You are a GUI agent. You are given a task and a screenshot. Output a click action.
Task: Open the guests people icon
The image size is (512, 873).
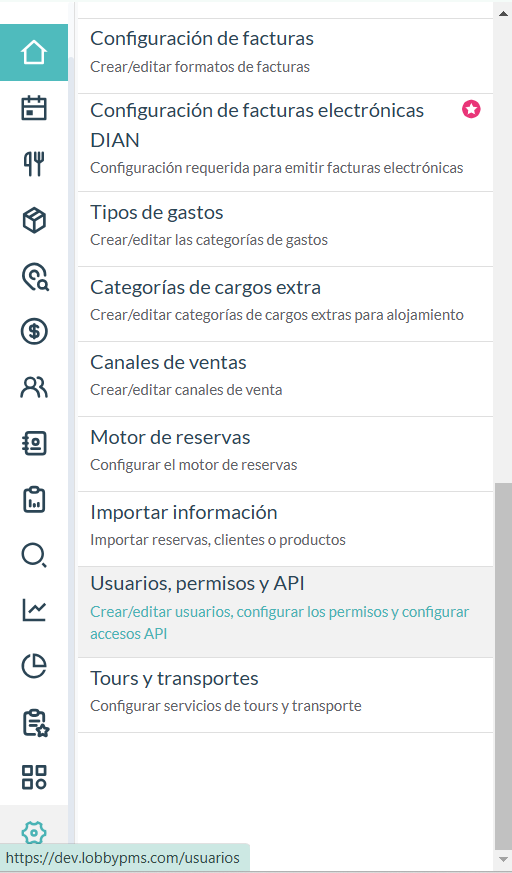(34, 387)
